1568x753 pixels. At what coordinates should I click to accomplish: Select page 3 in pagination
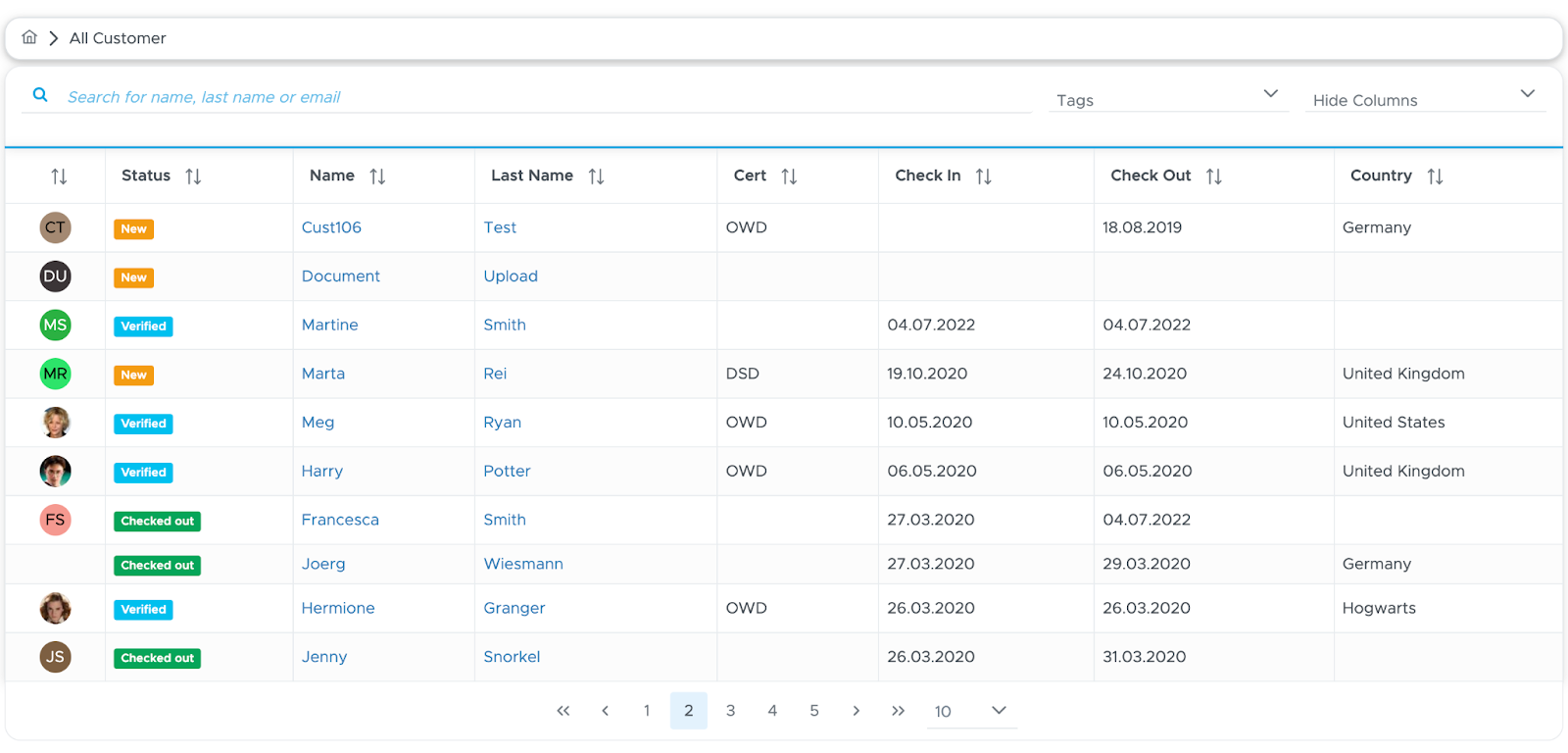pyautogui.click(x=731, y=711)
